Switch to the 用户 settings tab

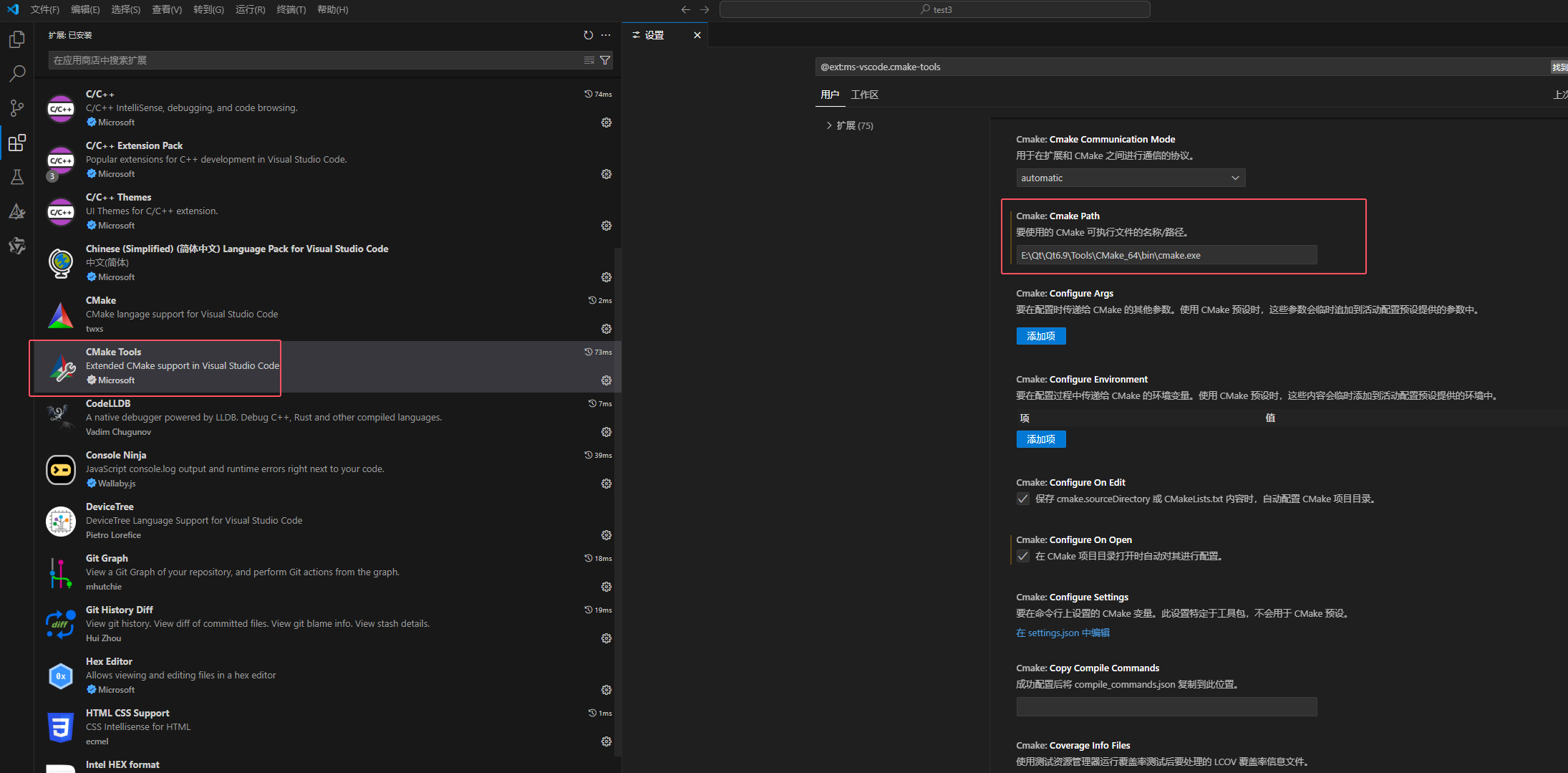click(x=829, y=95)
